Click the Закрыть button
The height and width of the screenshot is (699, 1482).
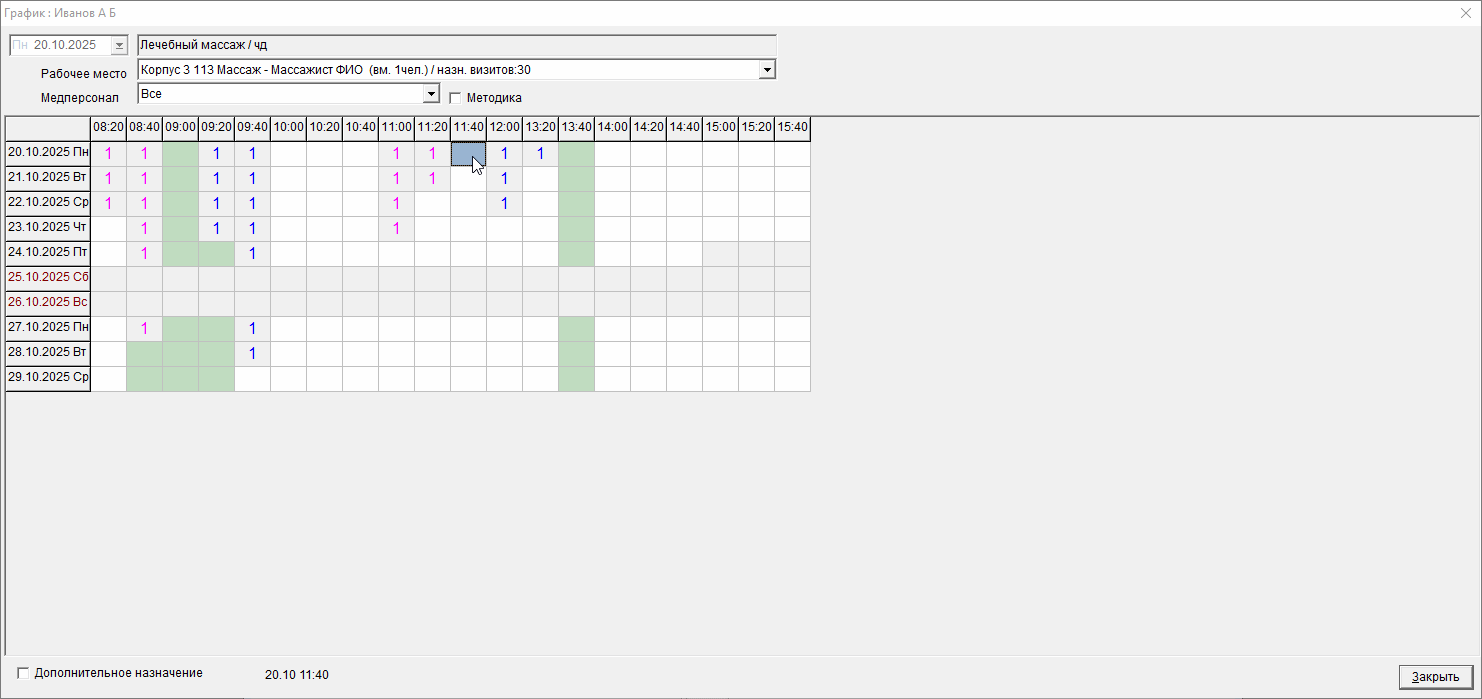[x=1435, y=677]
